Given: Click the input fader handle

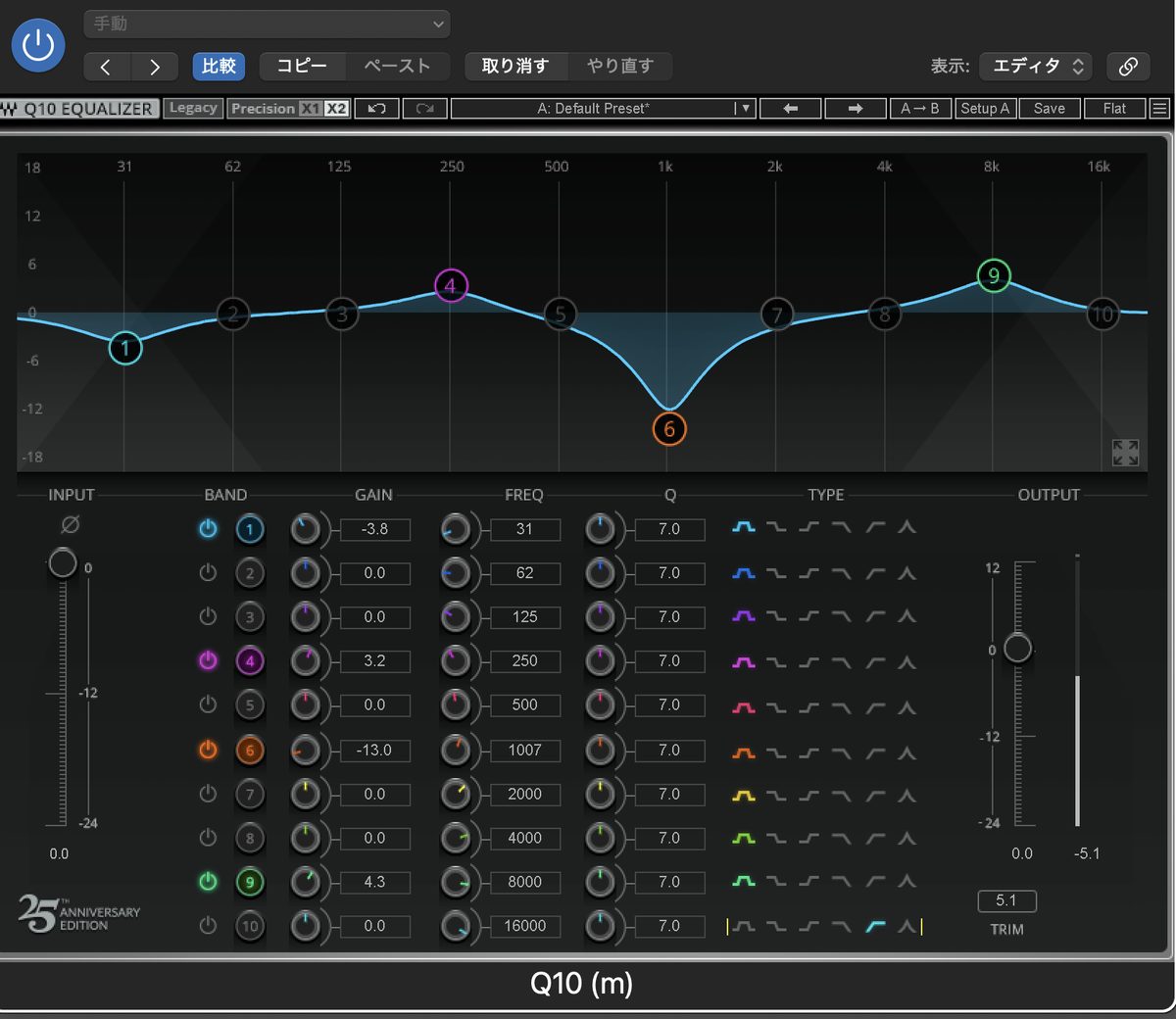Looking at the screenshot, I should [x=63, y=562].
